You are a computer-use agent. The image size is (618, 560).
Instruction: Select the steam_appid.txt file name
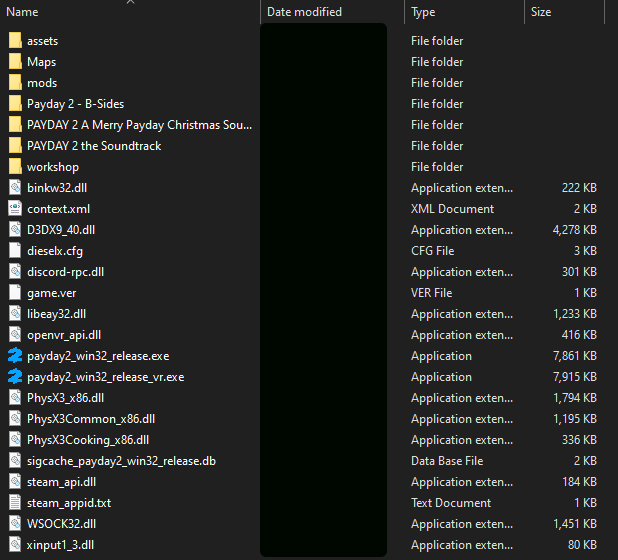click(69, 503)
